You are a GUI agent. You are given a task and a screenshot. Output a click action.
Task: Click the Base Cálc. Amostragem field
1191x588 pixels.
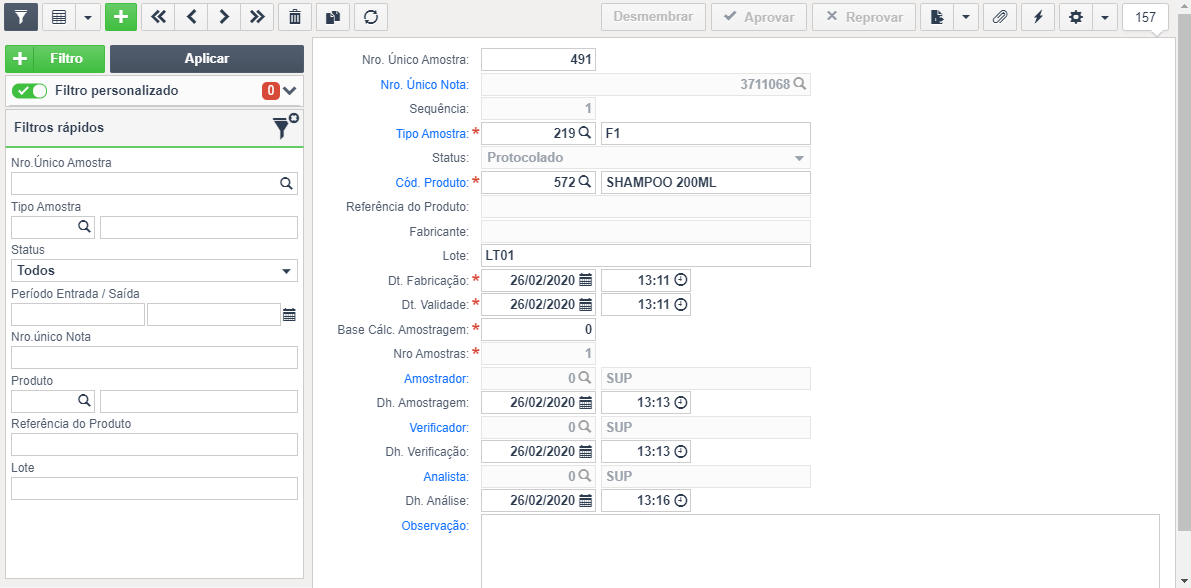(x=539, y=329)
